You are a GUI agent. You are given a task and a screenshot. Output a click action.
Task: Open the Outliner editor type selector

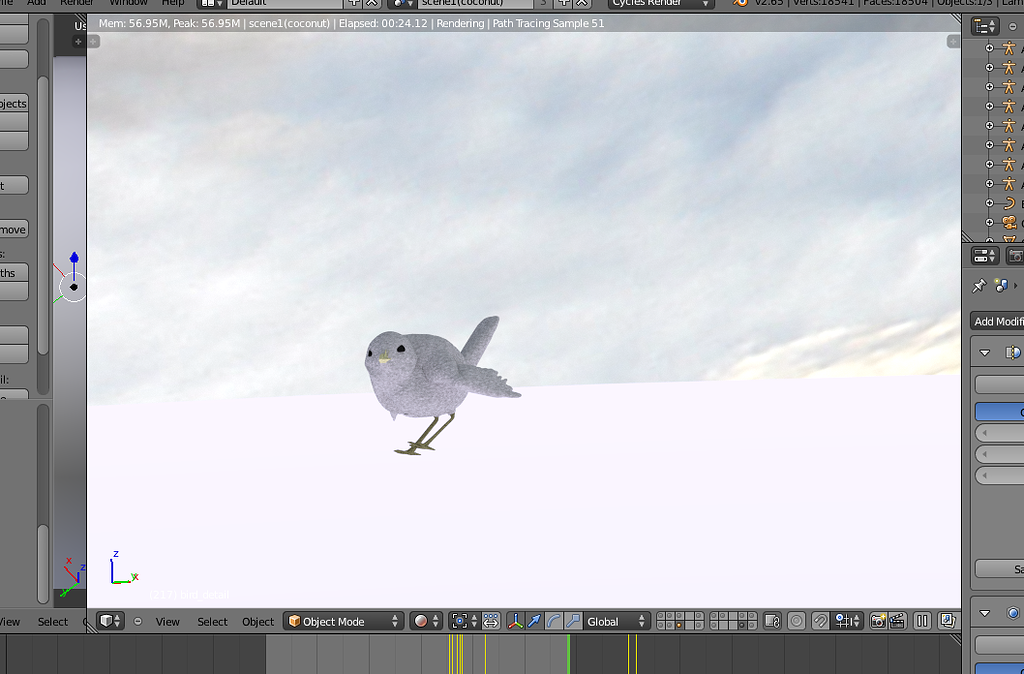click(x=984, y=27)
